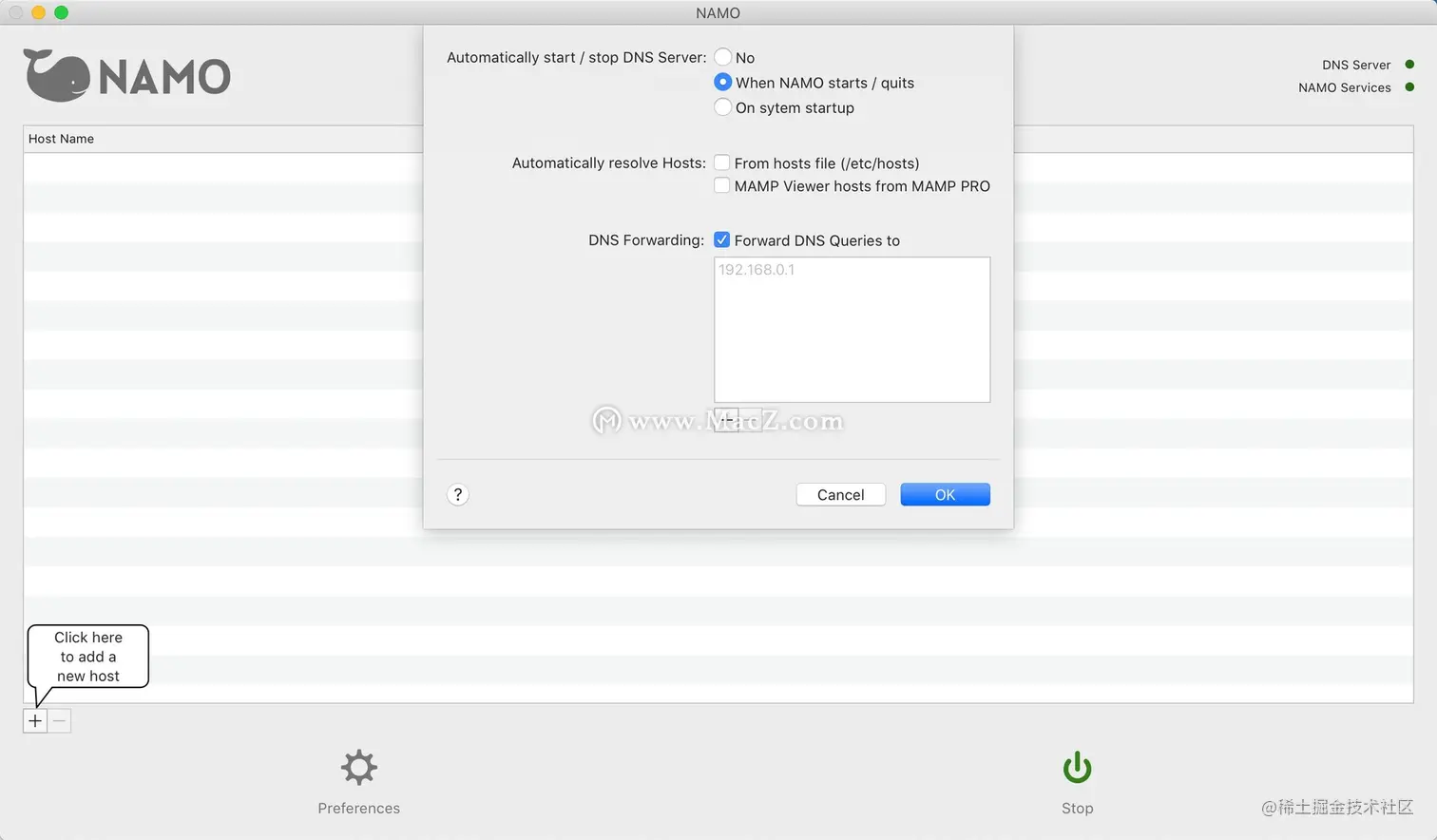
Task: Click the minus button to remove host
Action: [59, 721]
